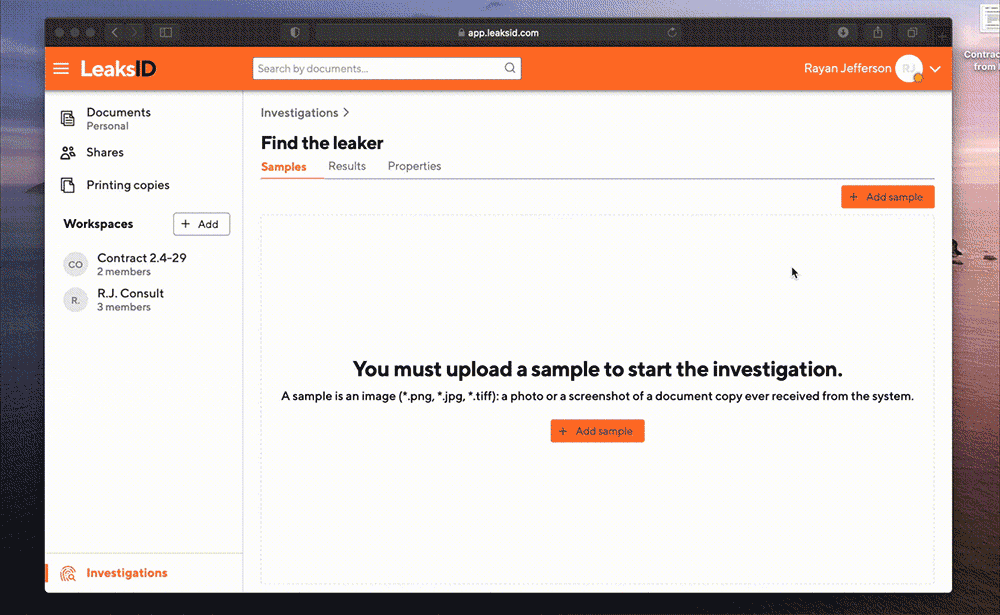Viewport: 1000px width, 615px height.
Task: Click the Investigations fingerprint icon
Action: tap(68, 574)
